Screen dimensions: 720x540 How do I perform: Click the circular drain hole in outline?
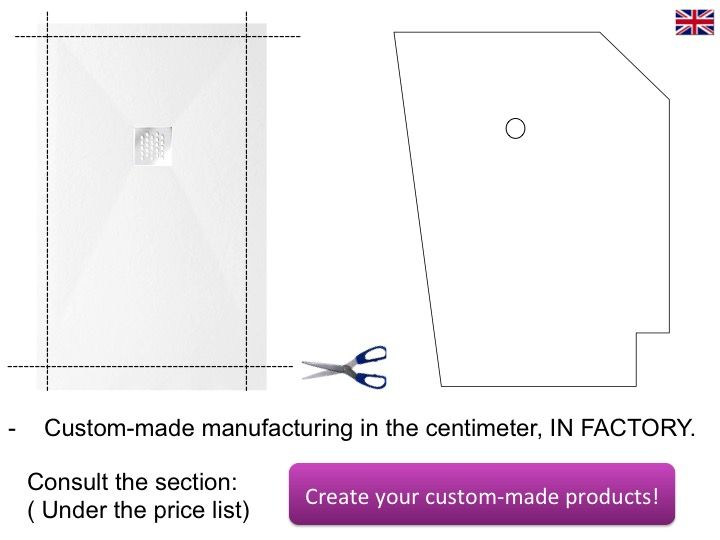515,129
